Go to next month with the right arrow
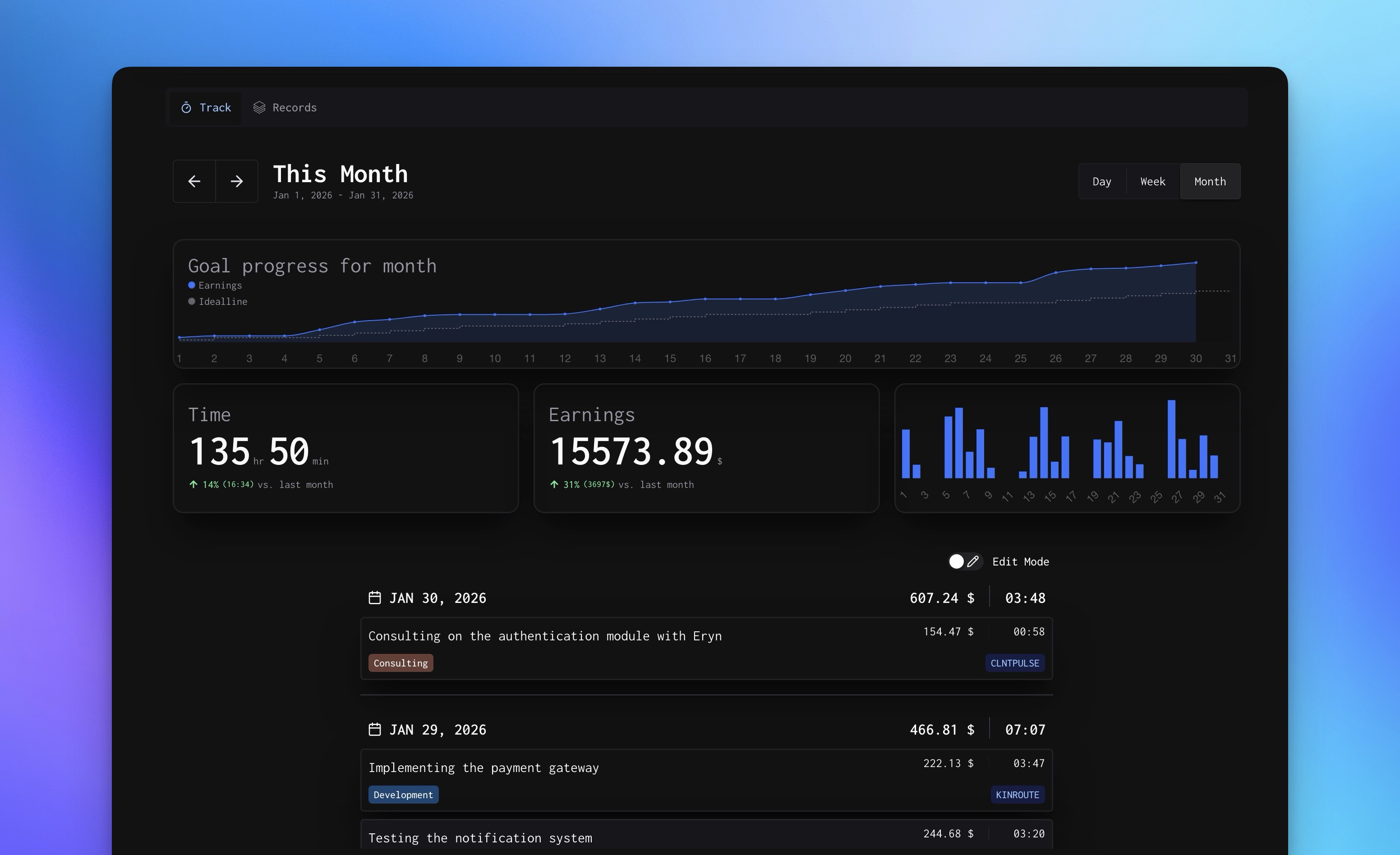This screenshot has width=1400, height=855. pyautogui.click(x=236, y=181)
